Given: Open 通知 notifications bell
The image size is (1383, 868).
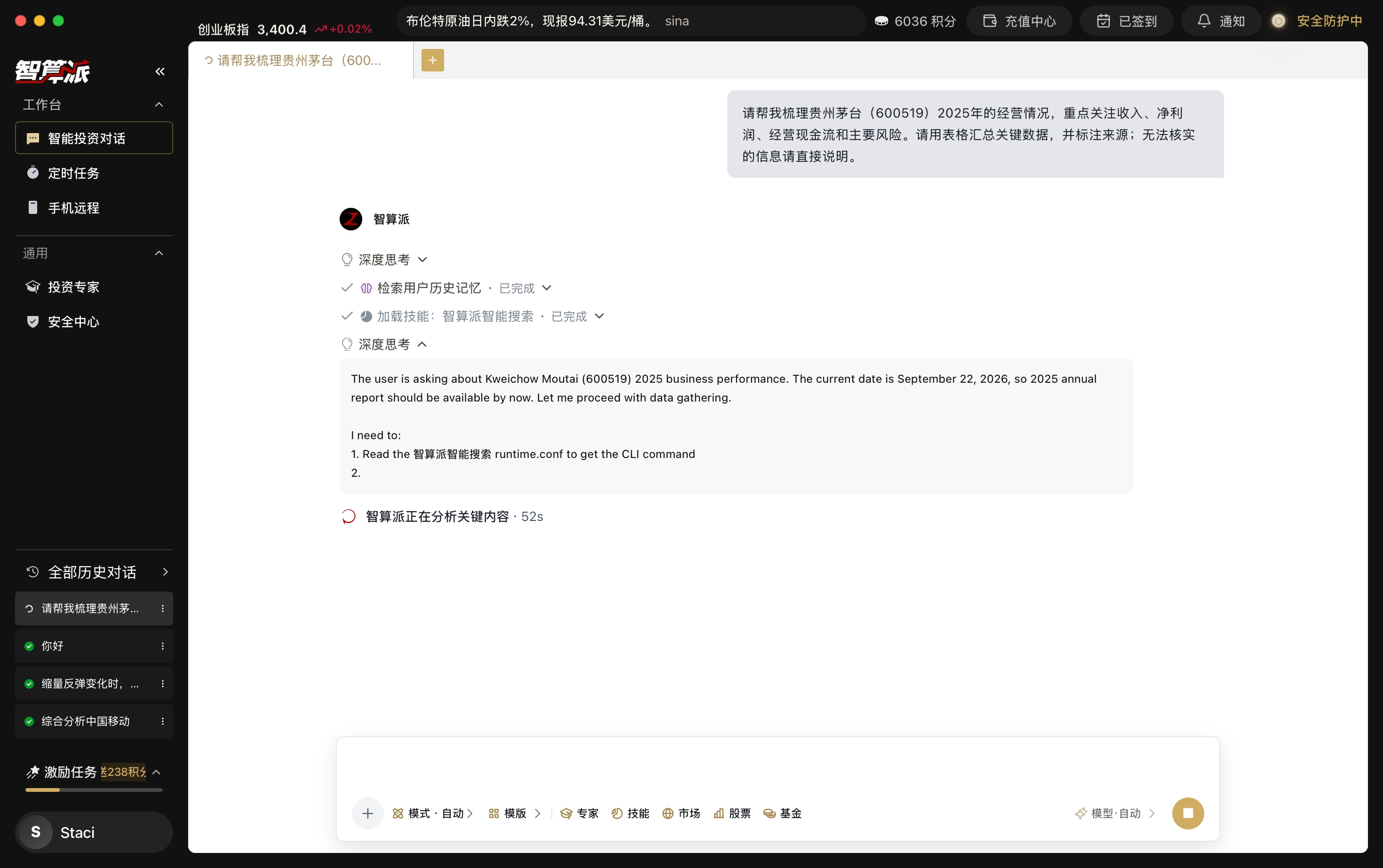Looking at the screenshot, I should coord(1220,21).
